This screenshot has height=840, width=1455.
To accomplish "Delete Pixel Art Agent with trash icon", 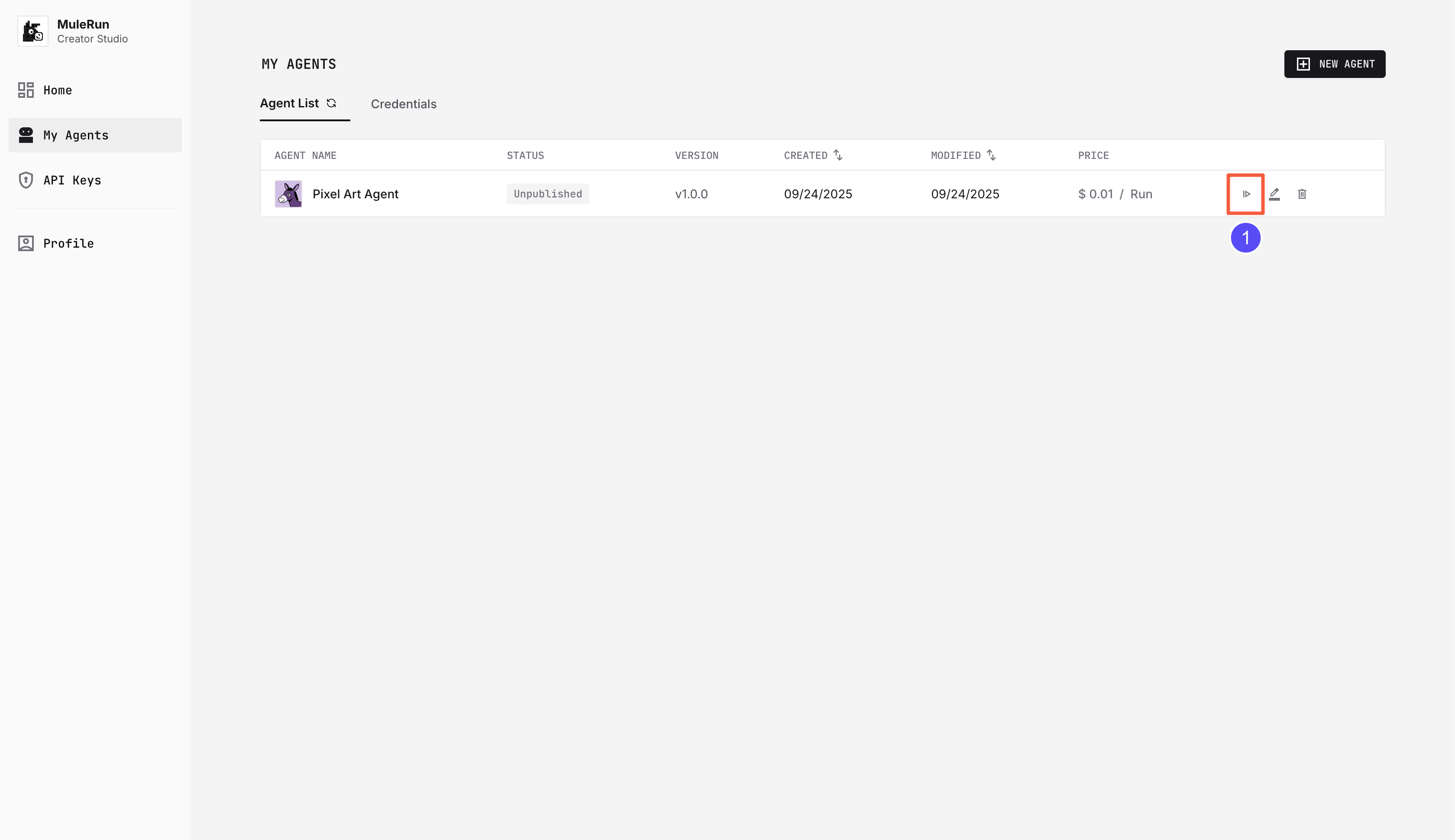I will coord(1302,194).
